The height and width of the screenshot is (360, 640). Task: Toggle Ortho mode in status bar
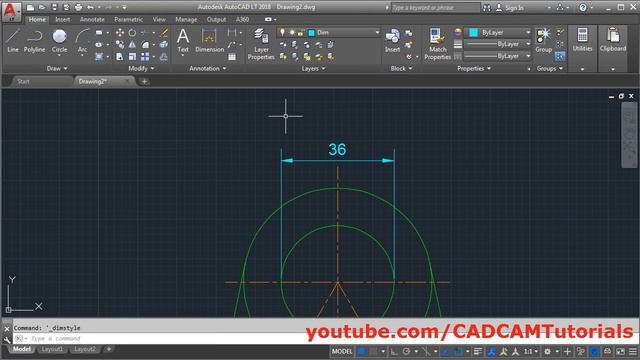[x=394, y=351]
